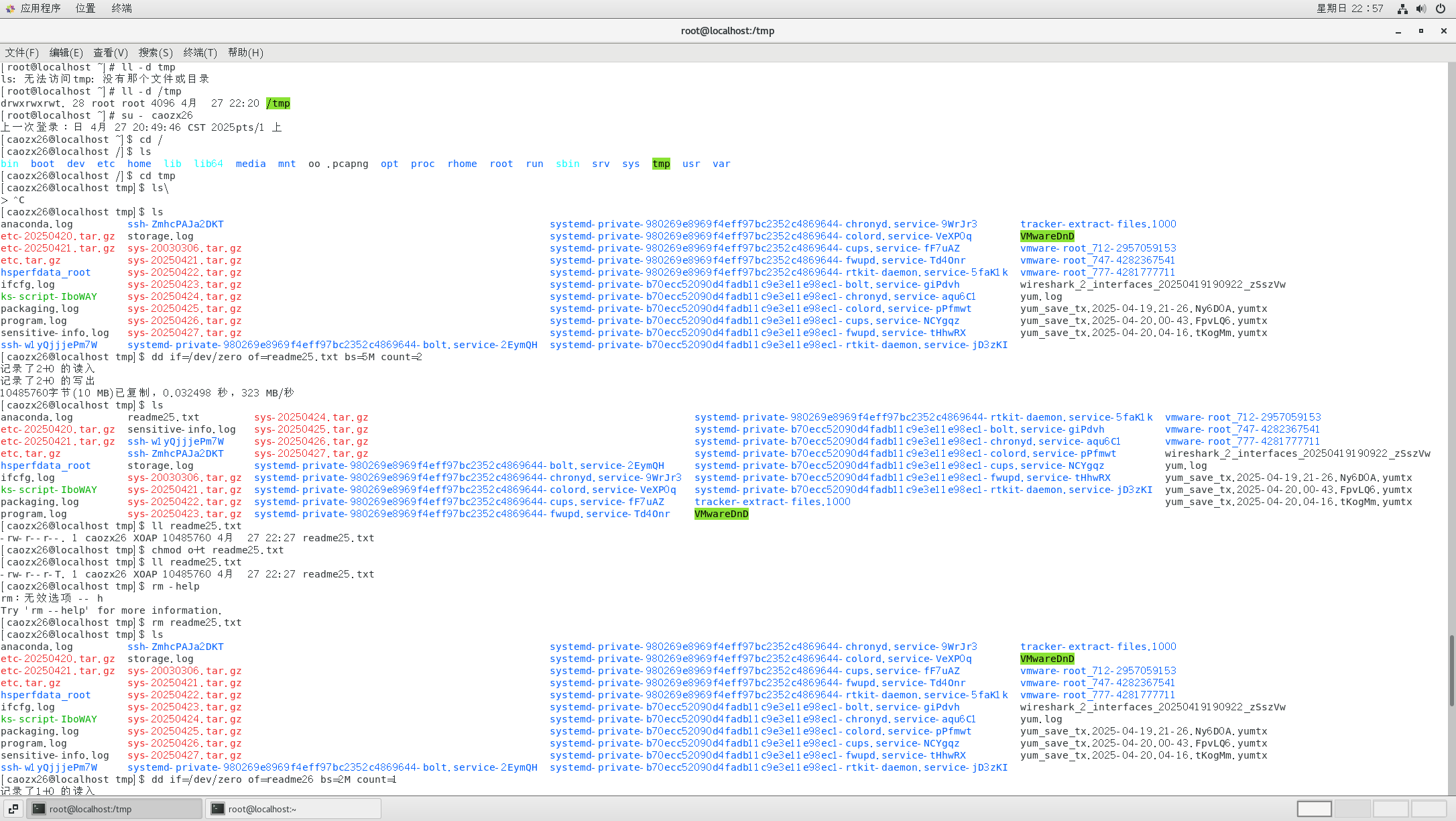Minimize the terminal window

1398,31
